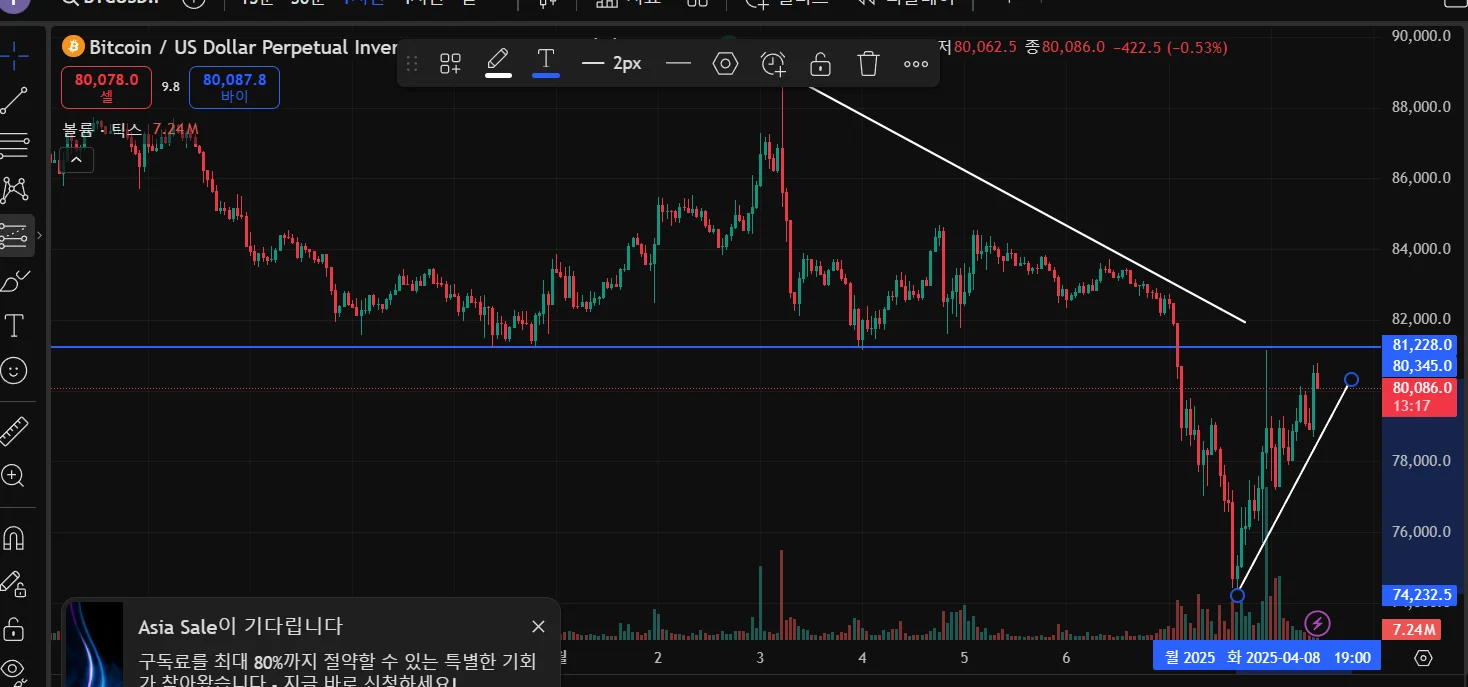Screen dimensions: 1468x687
Task: Toggle lock all drawings in sidebar
Action: coord(14,628)
